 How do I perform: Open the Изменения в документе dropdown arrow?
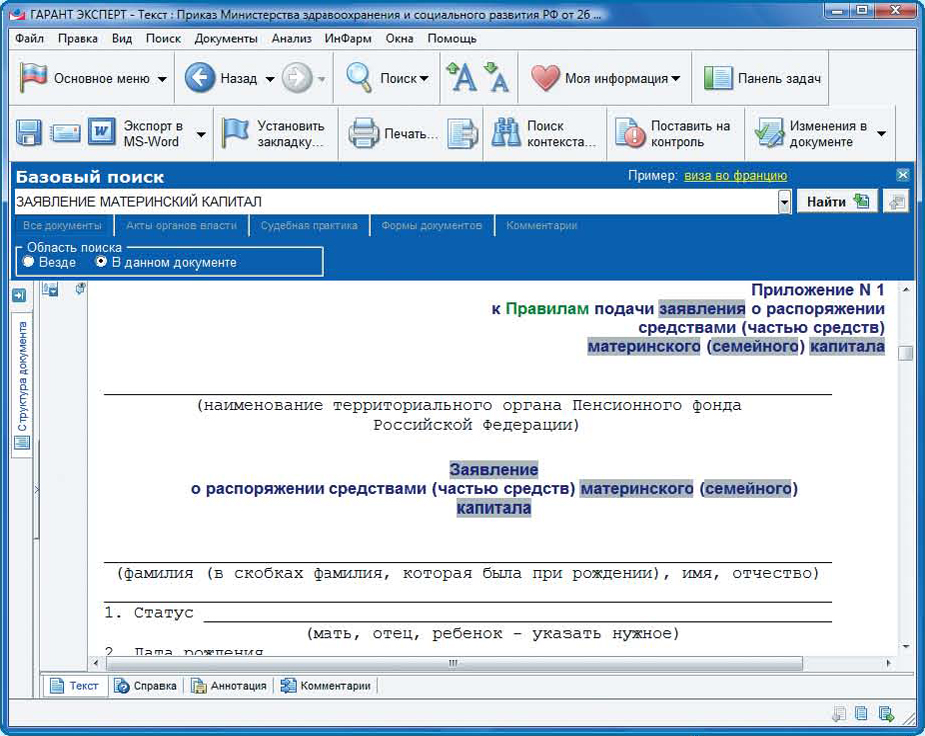pyautogui.click(x=881, y=134)
